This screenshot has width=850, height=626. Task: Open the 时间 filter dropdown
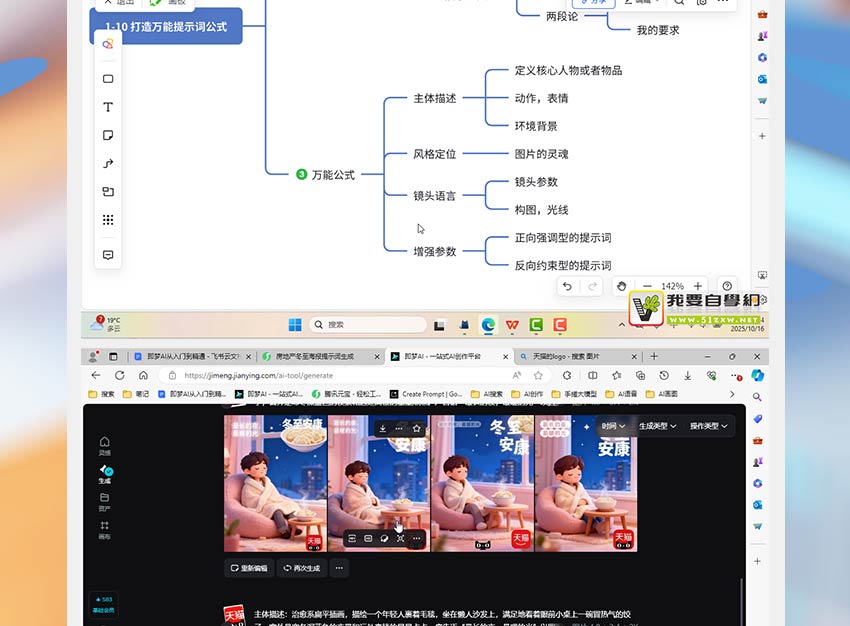[x=613, y=426]
